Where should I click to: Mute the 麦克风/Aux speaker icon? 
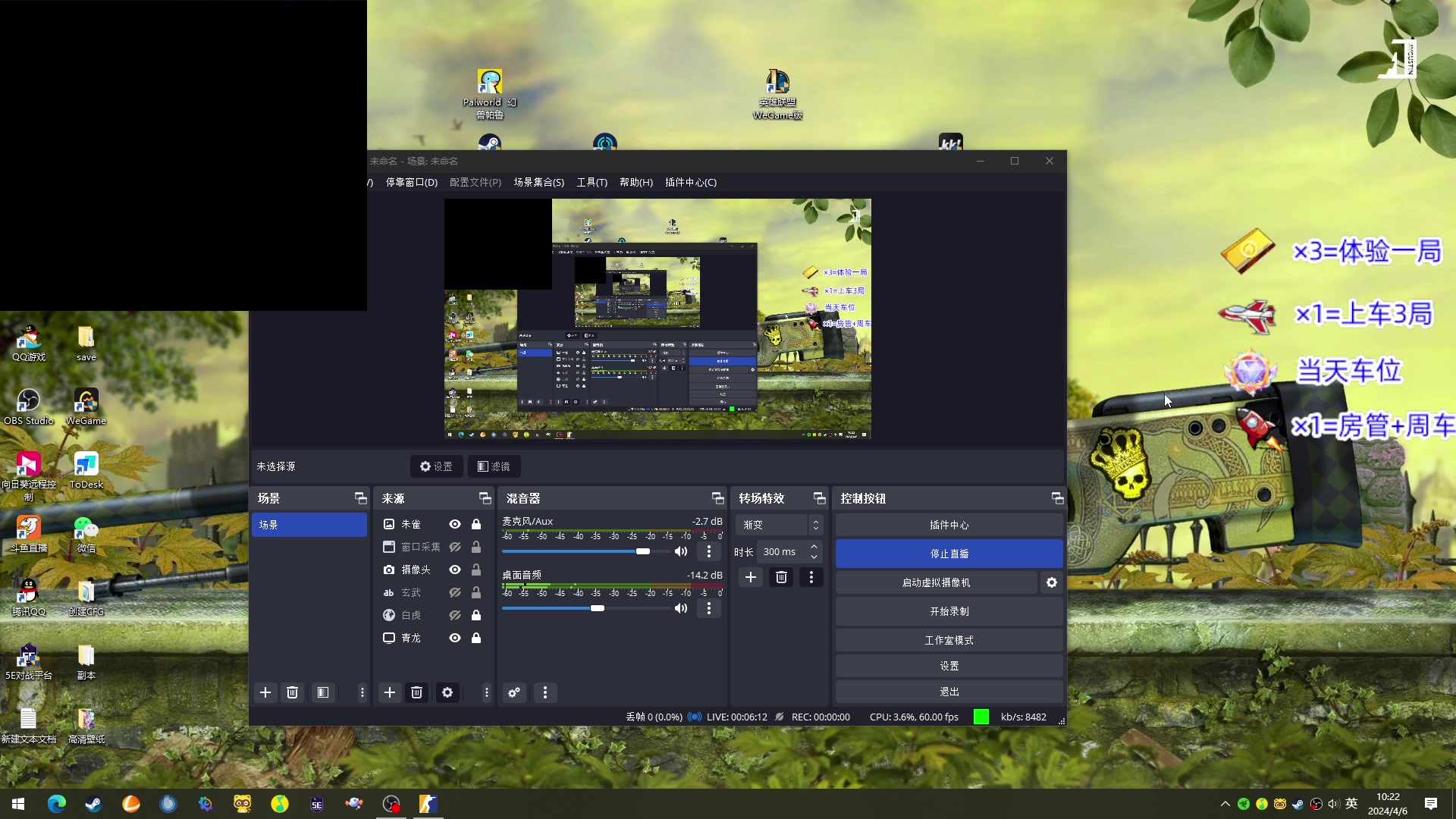tap(681, 551)
